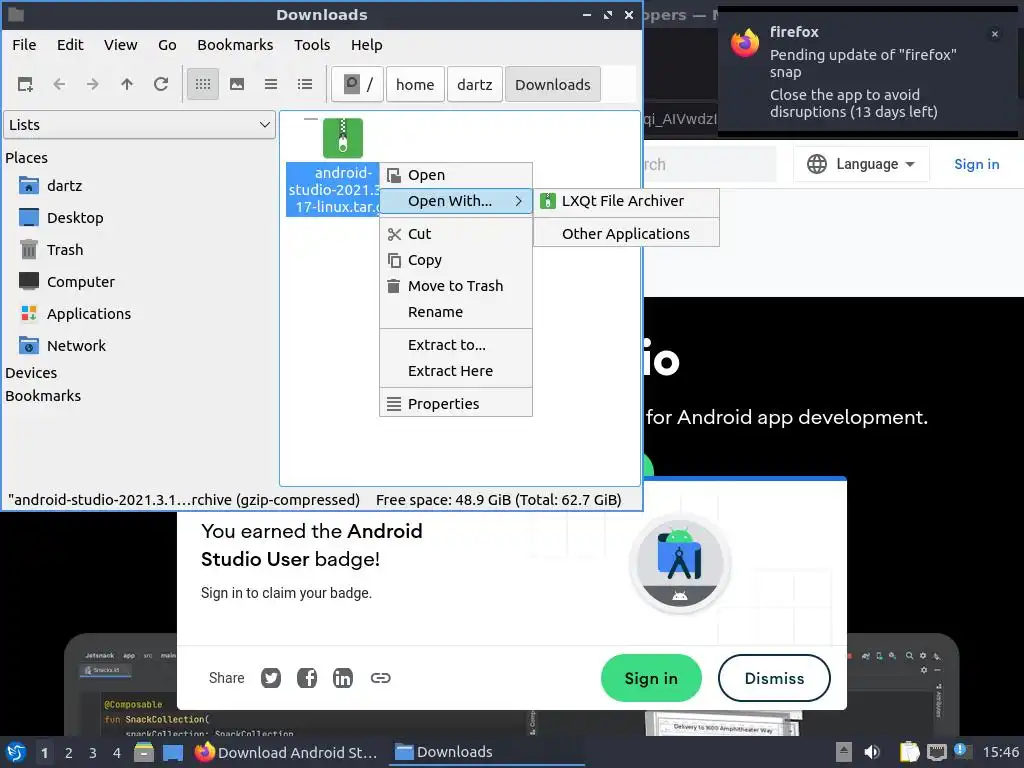
Task: Dismiss the firefox snap notification
Action: [995, 34]
